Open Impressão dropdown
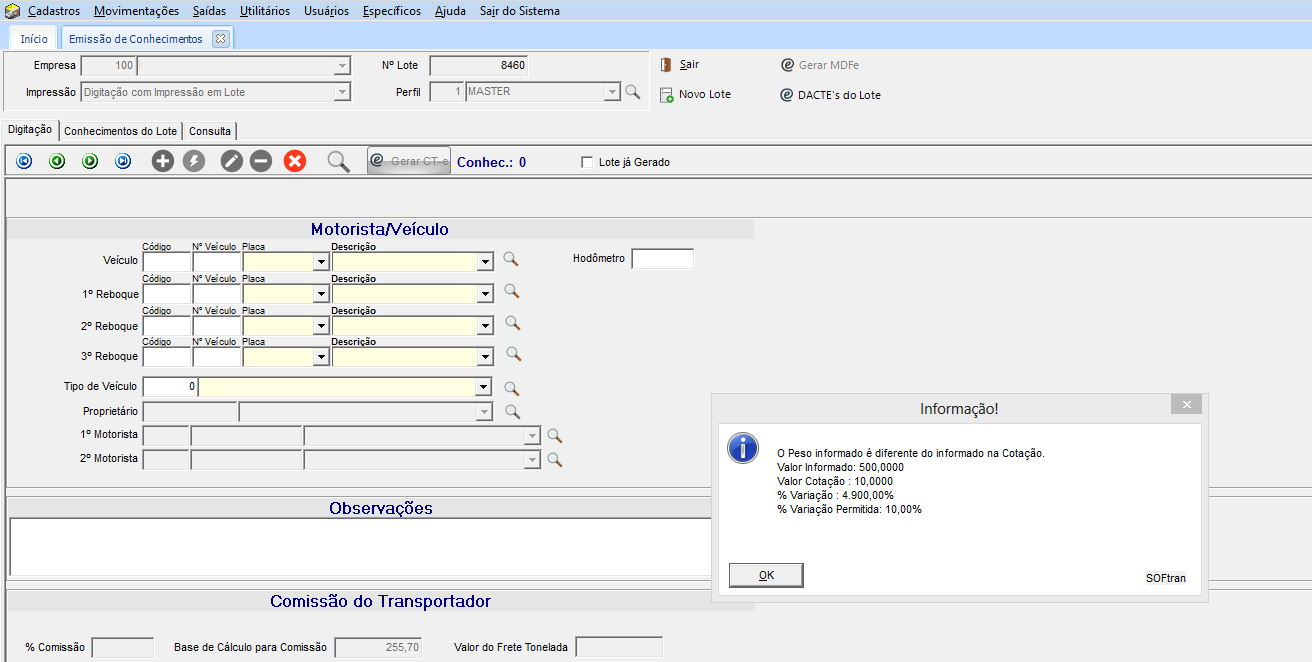 coord(343,92)
